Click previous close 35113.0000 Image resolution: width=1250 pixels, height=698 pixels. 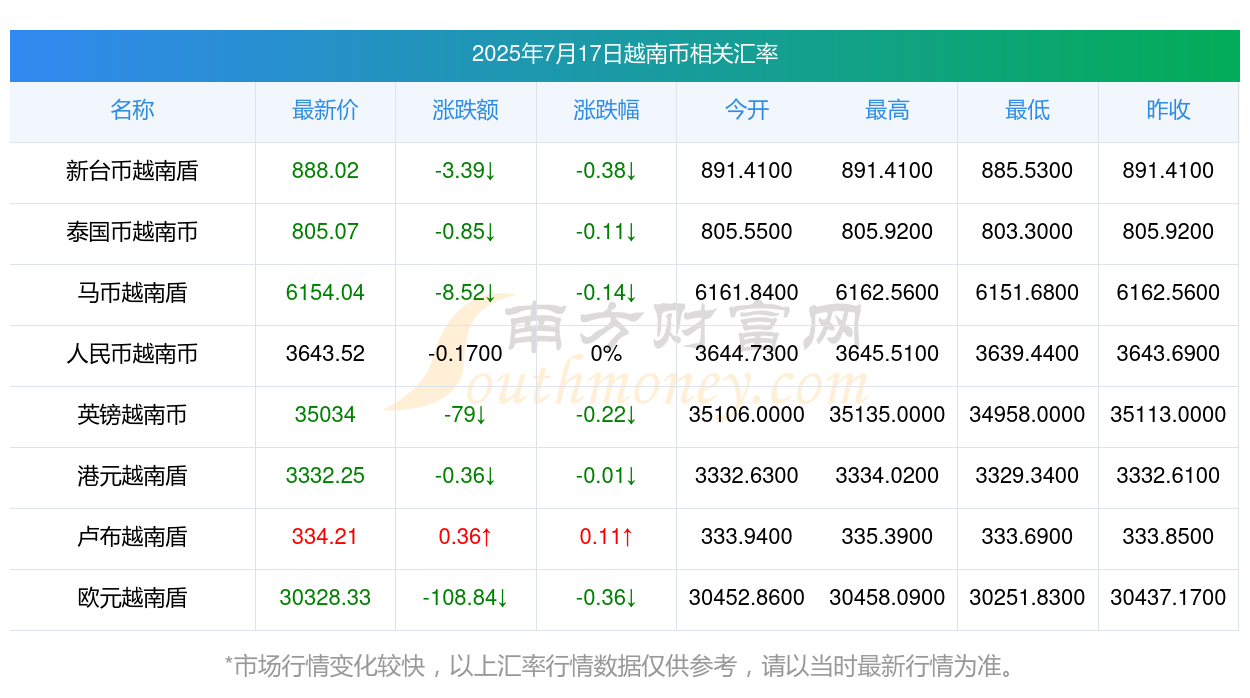pyautogui.click(x=1168, y=415)
